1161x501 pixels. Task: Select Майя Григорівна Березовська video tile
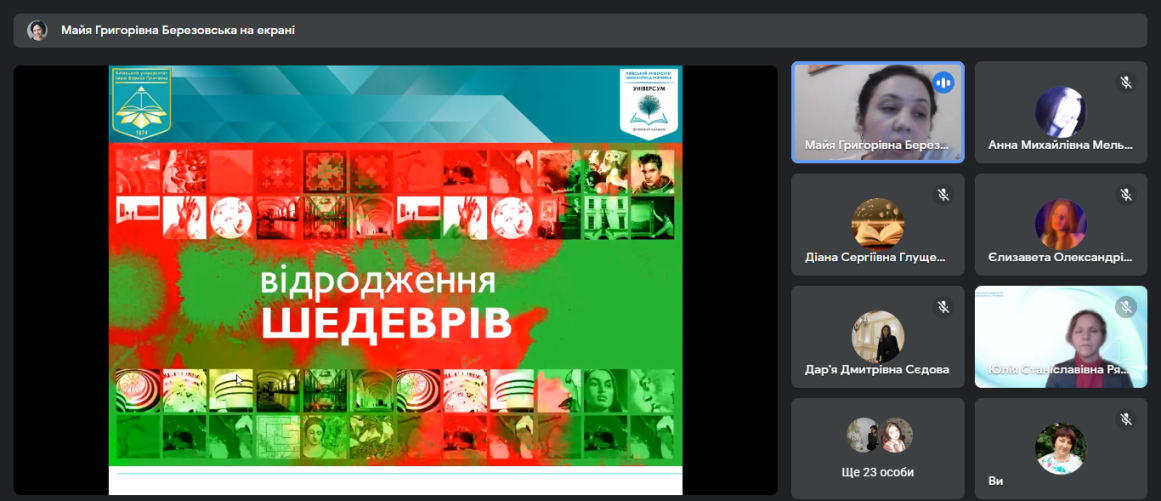coord(877,112)
